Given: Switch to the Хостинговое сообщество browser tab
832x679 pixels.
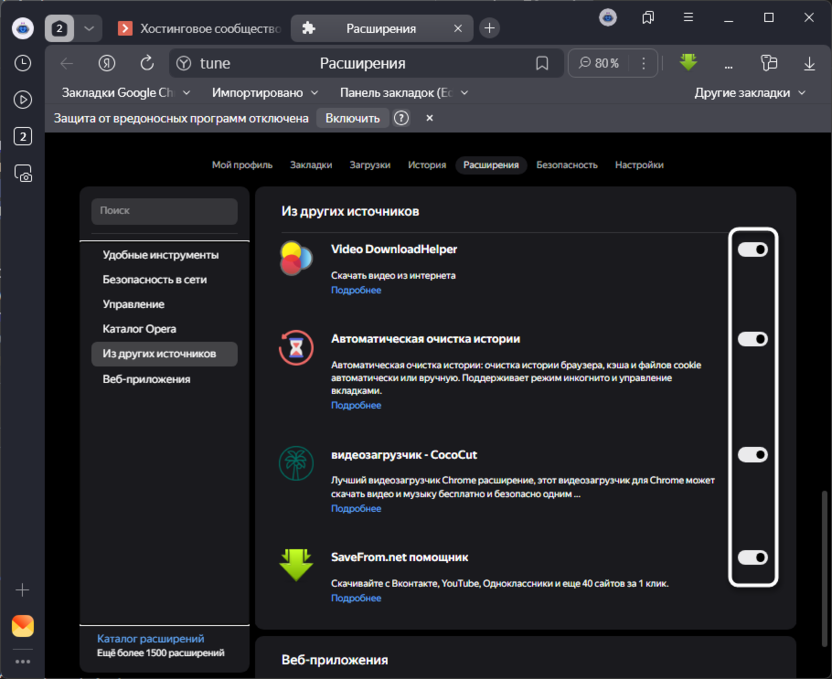Looking at the screenshot, I should [x=200, y=28].
